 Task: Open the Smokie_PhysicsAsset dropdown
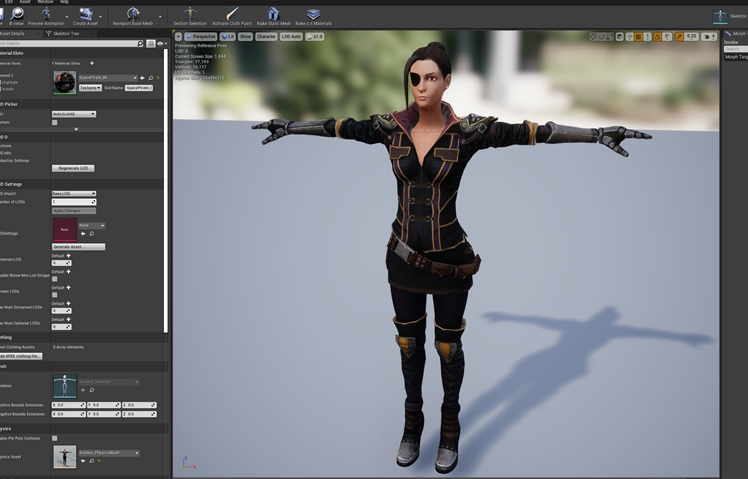coord(109,453)
